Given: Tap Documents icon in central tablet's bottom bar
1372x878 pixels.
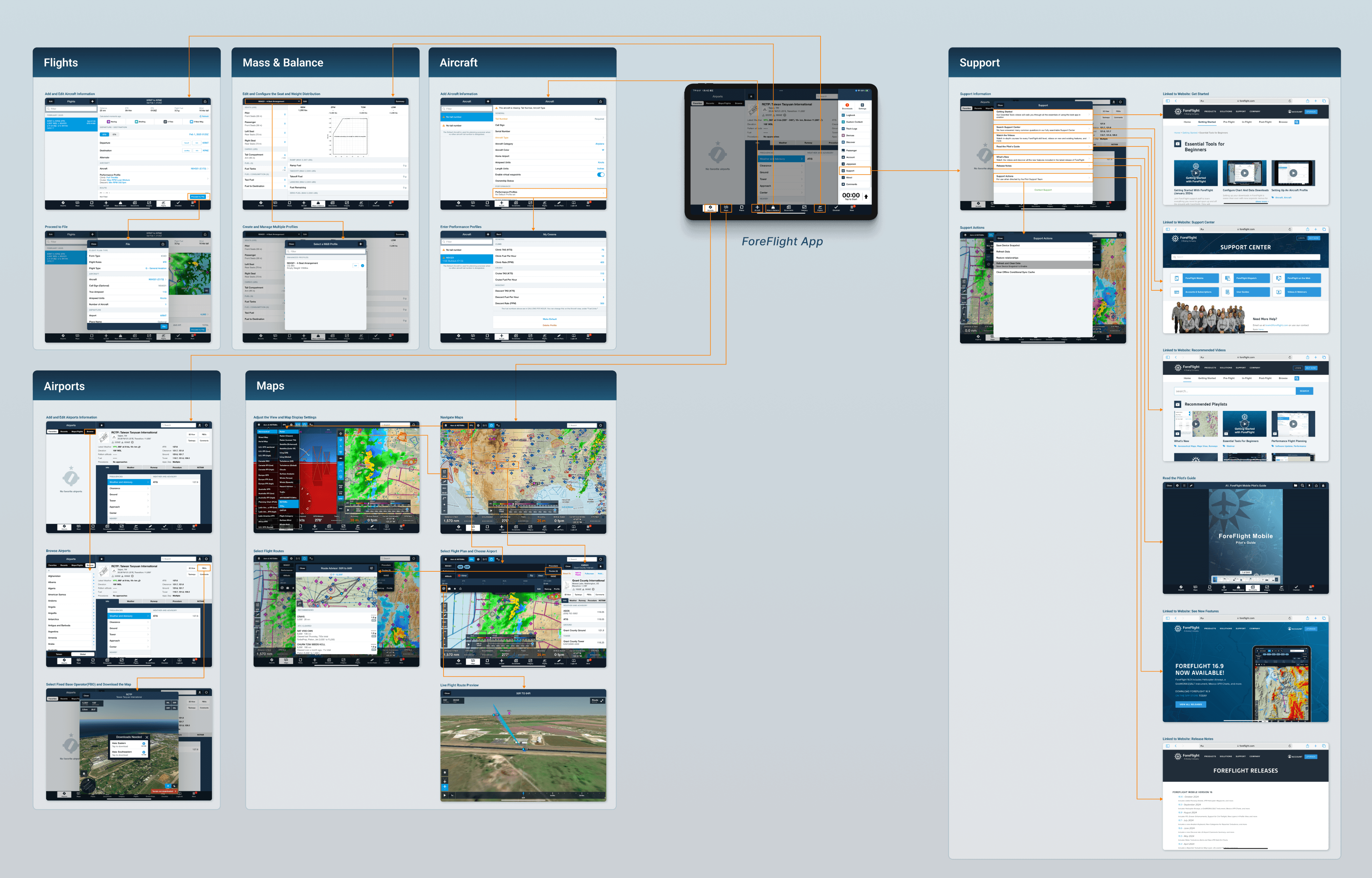Looking at the screenshot, I should tap(789, 208).
